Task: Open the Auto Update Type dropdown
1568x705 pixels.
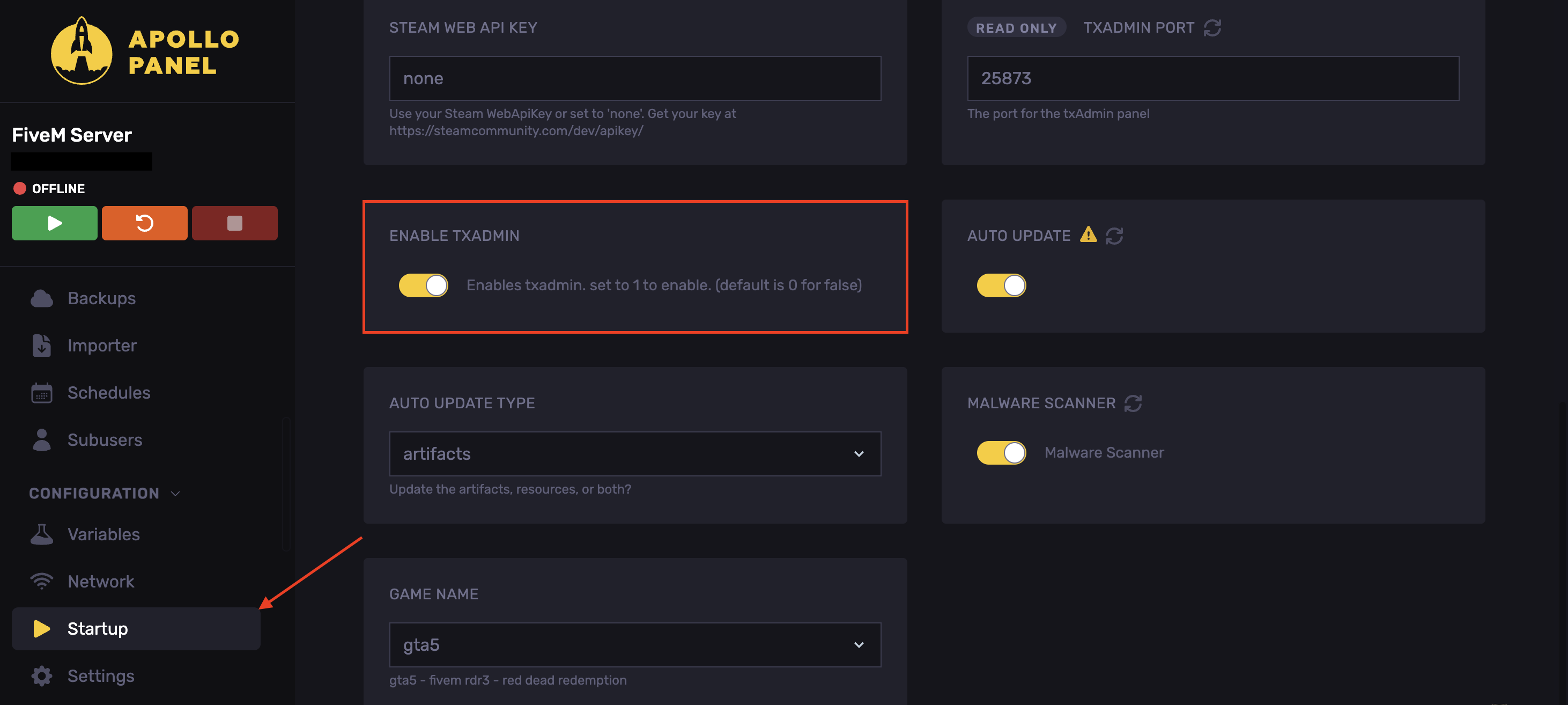Action: pos(635,453)
